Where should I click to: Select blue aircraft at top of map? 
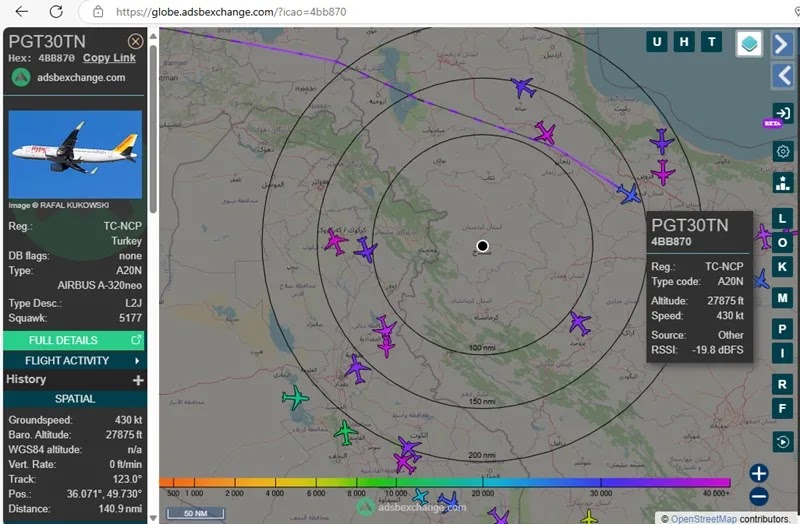[x=523, y=87]
